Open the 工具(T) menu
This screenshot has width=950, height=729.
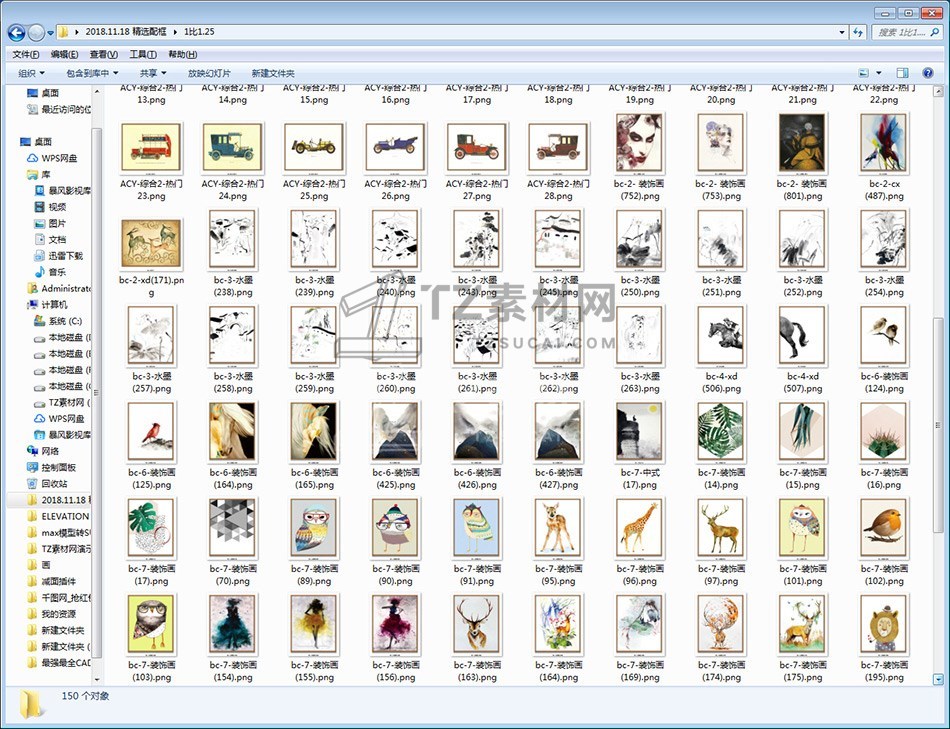pos(143,55)
